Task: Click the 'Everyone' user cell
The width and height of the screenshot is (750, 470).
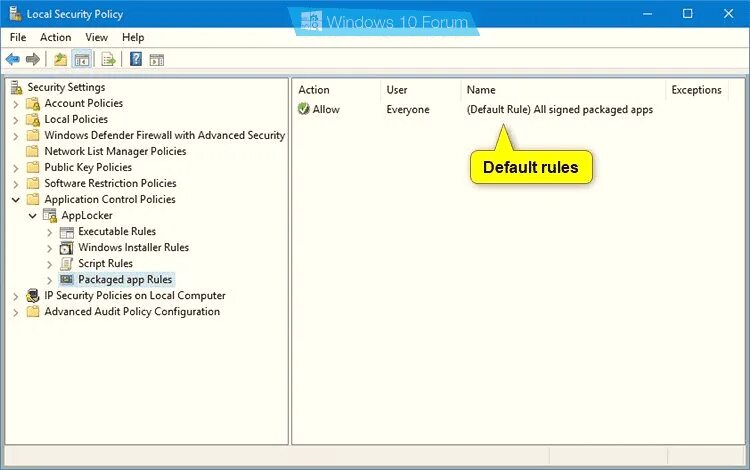Action: coord(408,109)
